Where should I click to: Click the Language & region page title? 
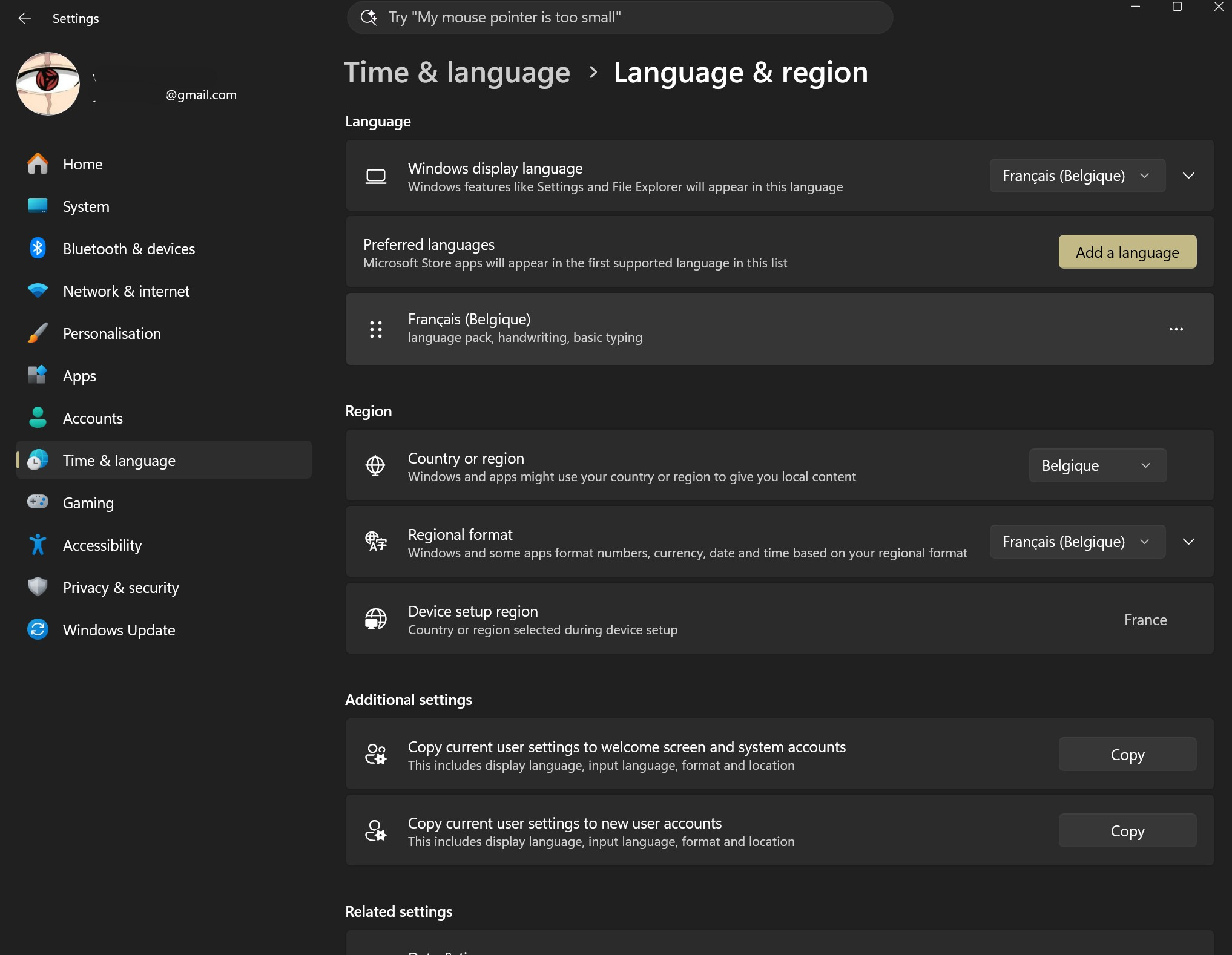coord(740,73)
